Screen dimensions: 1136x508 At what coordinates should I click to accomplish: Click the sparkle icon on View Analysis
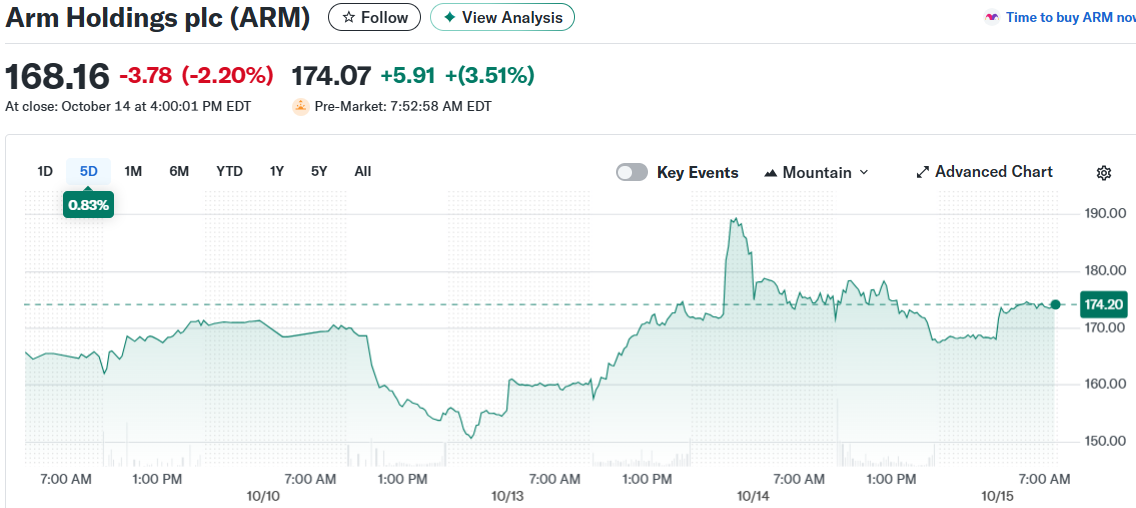pos(449,18)
